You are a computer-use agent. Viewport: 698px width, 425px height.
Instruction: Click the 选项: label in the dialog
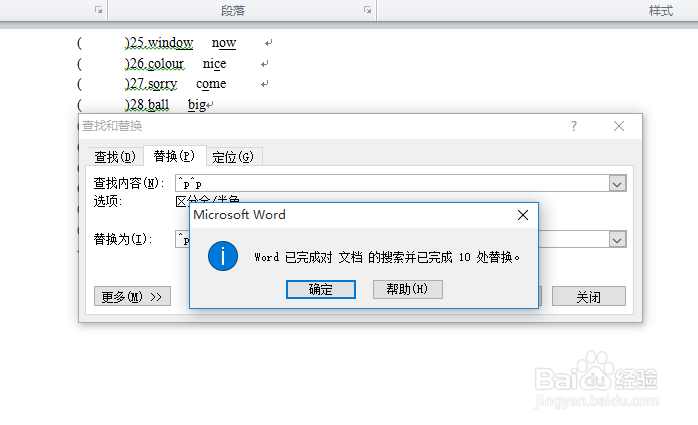(108, 201)
